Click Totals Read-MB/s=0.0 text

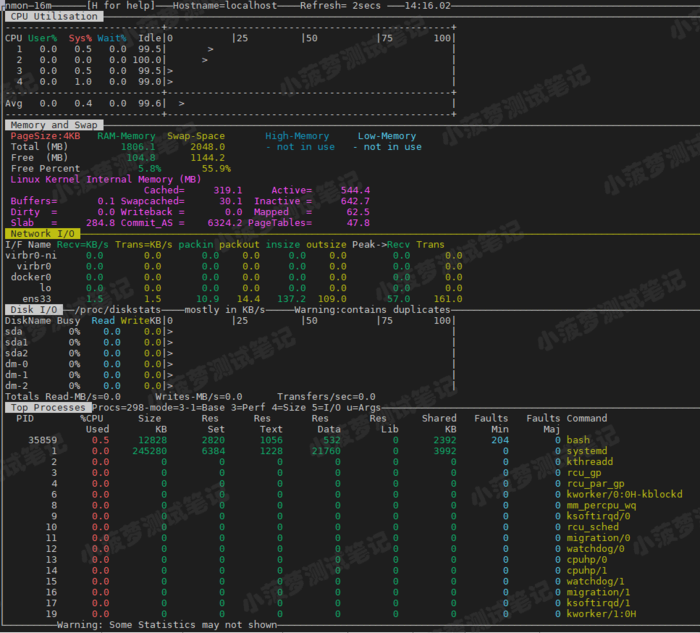pos(62,396)
